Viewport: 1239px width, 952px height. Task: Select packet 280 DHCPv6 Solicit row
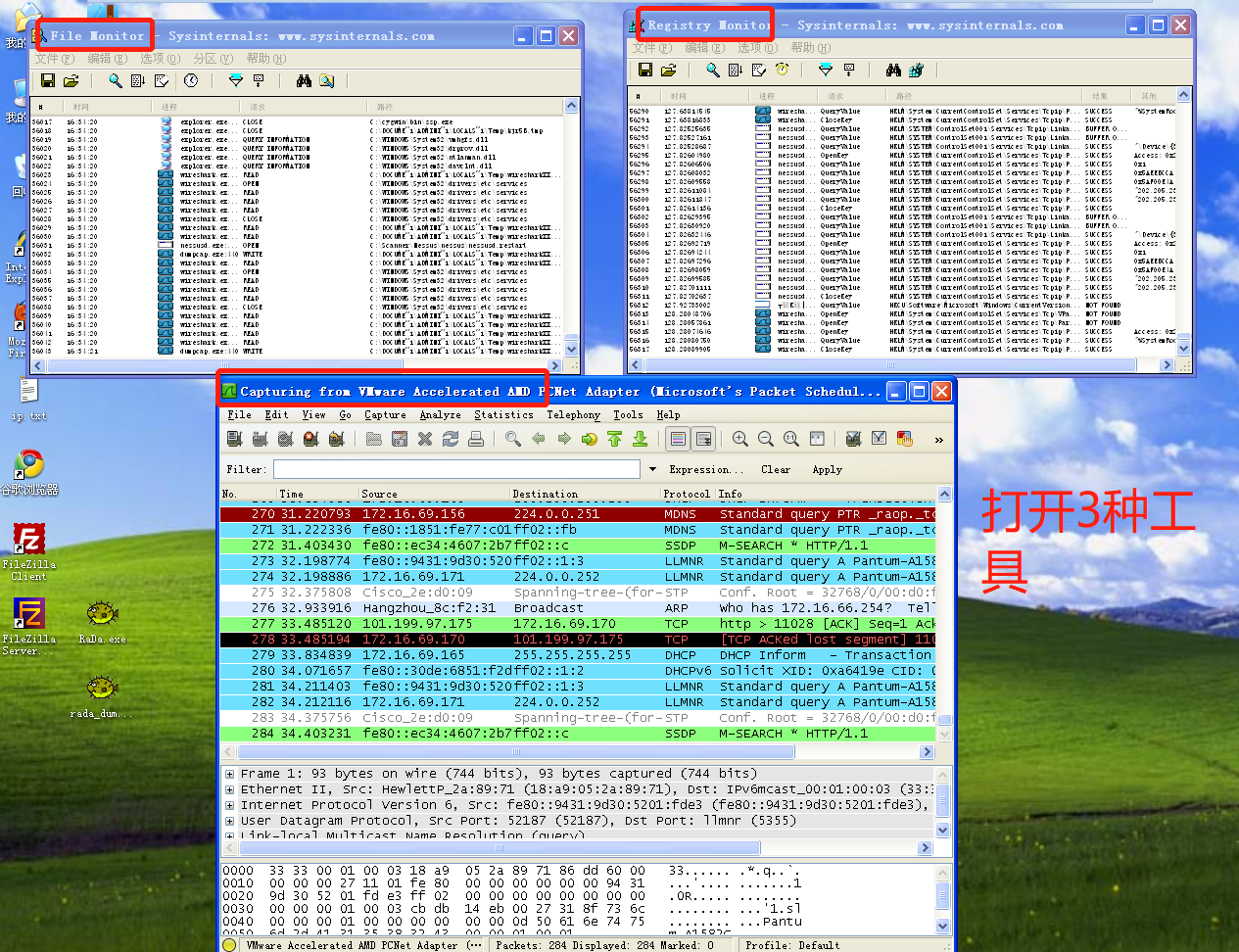click(x=579, y=671)
